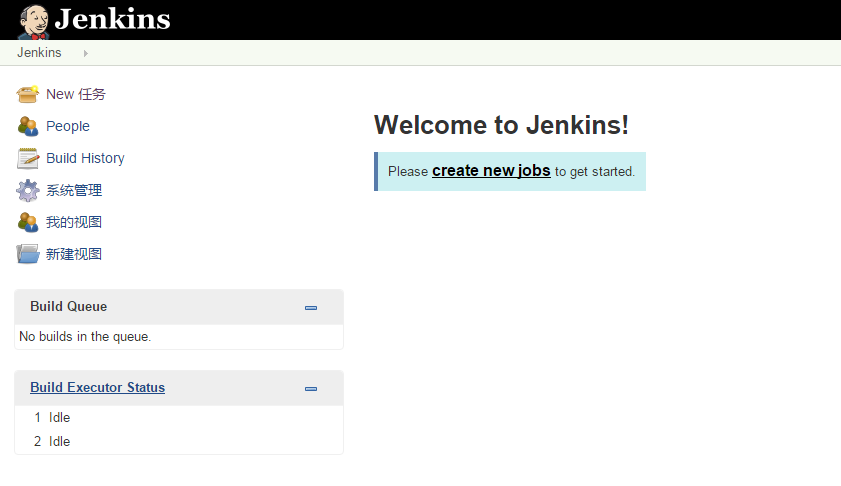Image resolution: width=841 pixels, height=486 pixels.
Task: Click the Build History notepad icon
Action: pos(27,158)
